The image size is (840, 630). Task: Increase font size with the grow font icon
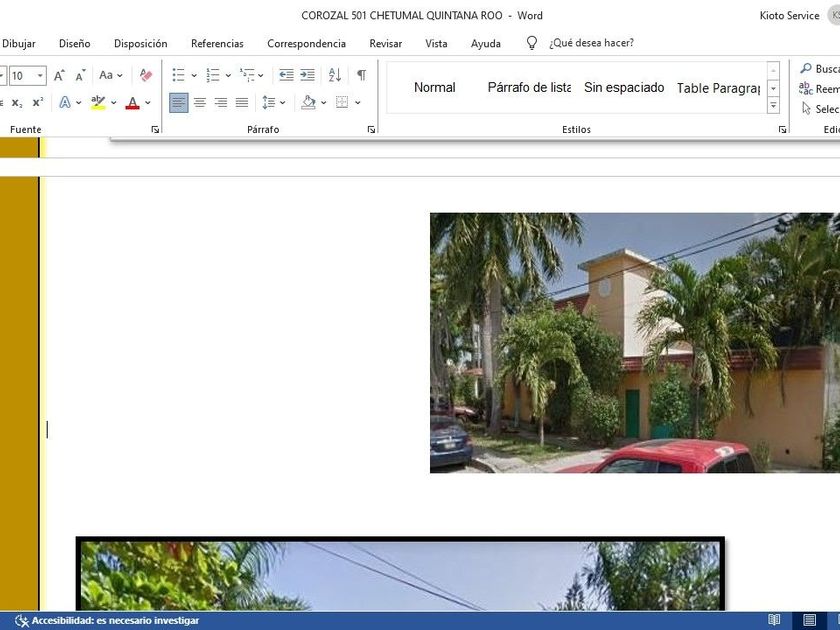click(59, 75)
